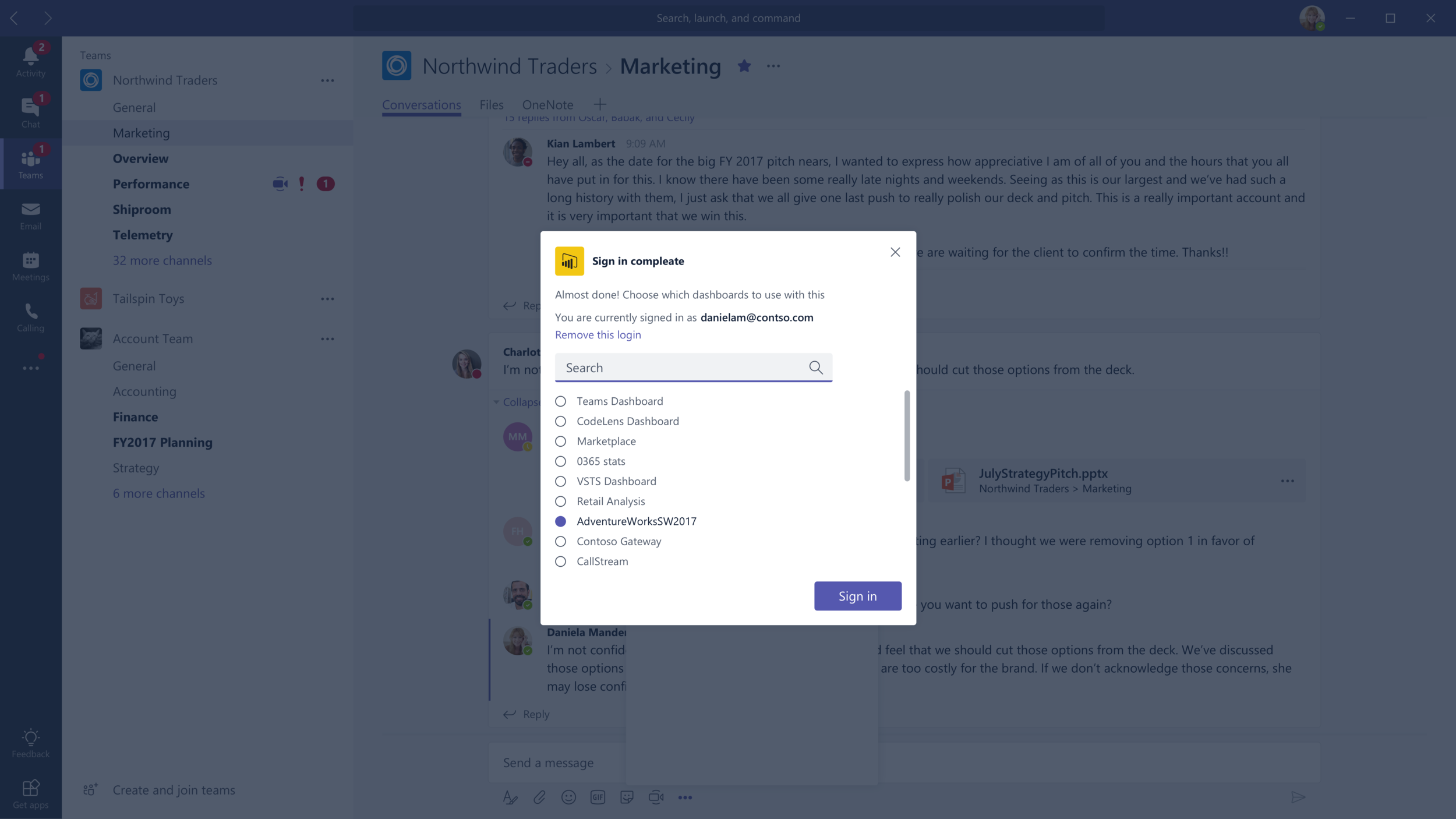Click the emoji smiley icon

568,797
